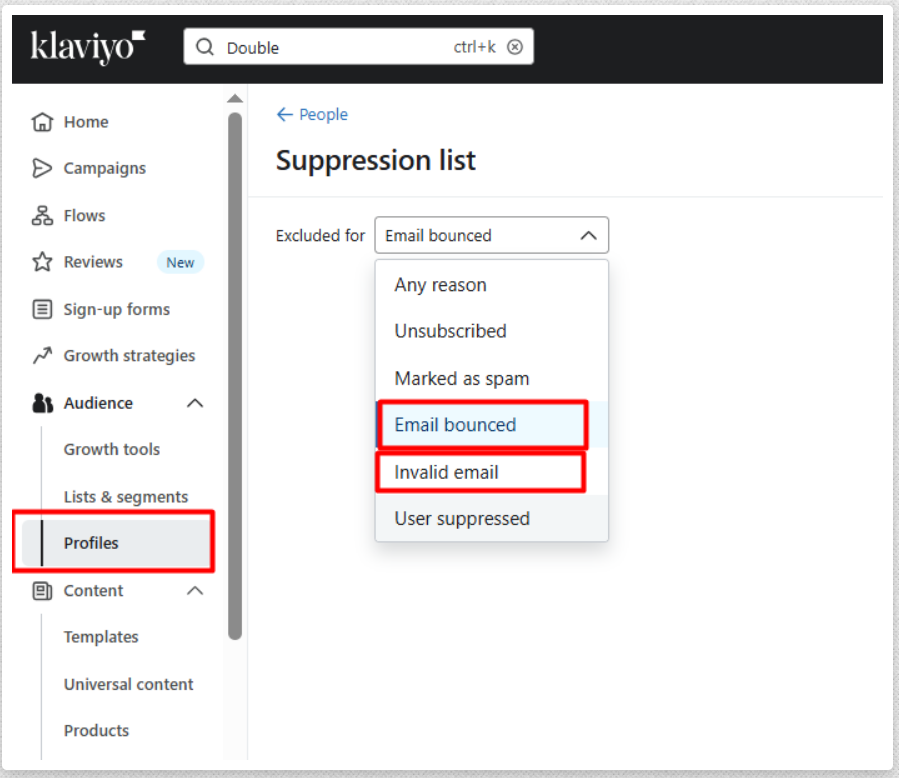Open the Home page
This screenshot has width=899, height=778.
click(86, 122)
